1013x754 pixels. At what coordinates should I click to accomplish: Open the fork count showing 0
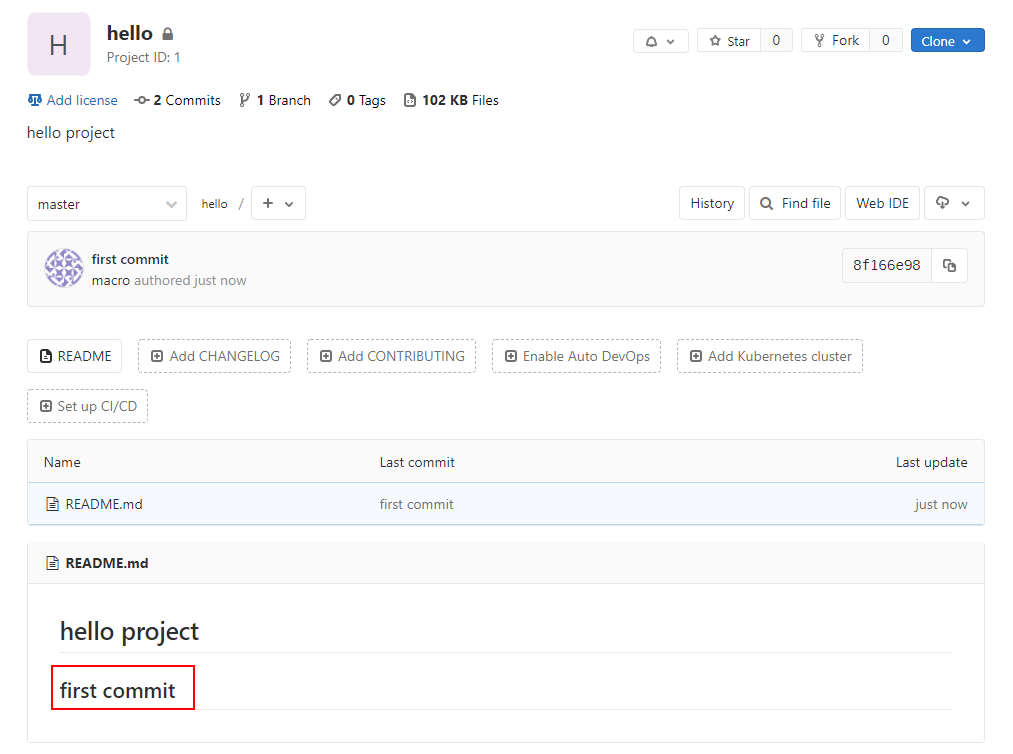click(886, 41)
